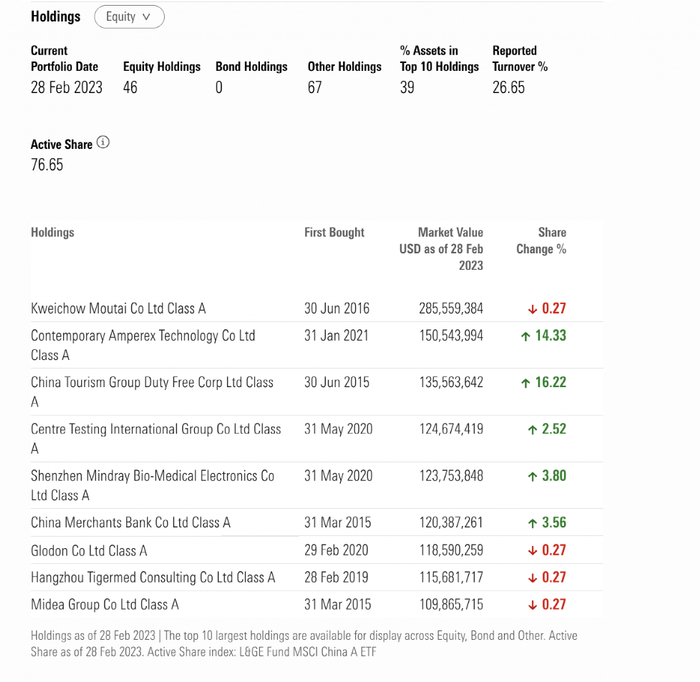
Task: Select the 120,387,261 market value cell
Action: [x=451, y=523]
